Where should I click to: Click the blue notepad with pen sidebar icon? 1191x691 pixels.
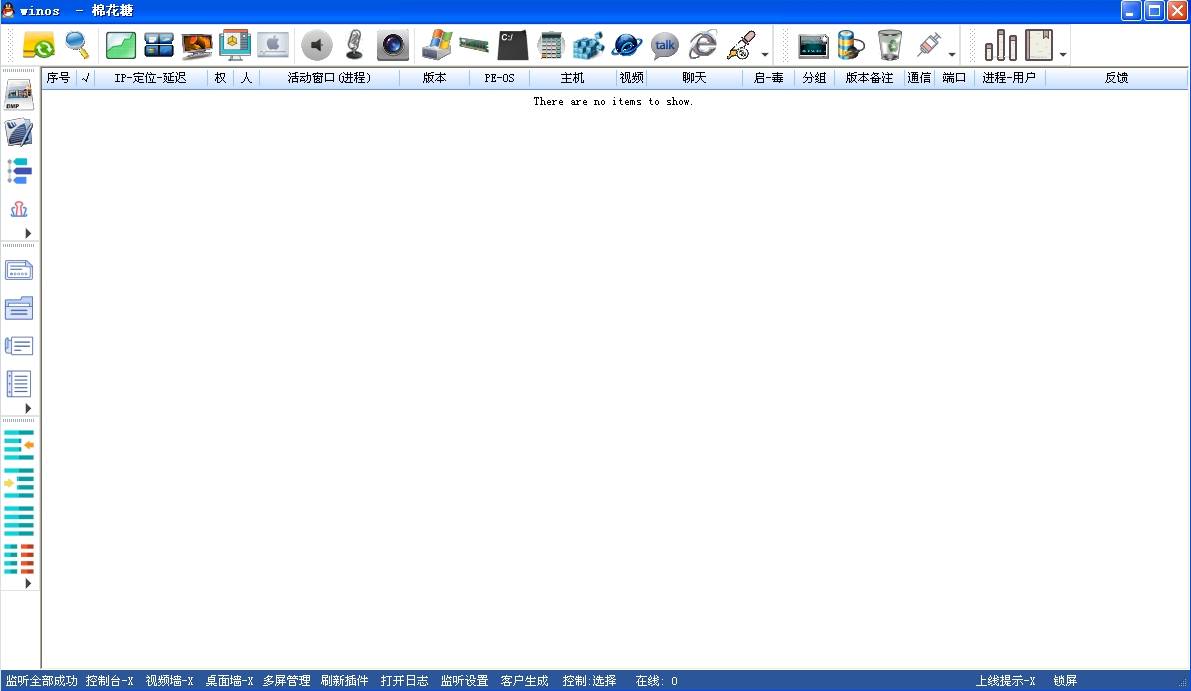point(19,134)
